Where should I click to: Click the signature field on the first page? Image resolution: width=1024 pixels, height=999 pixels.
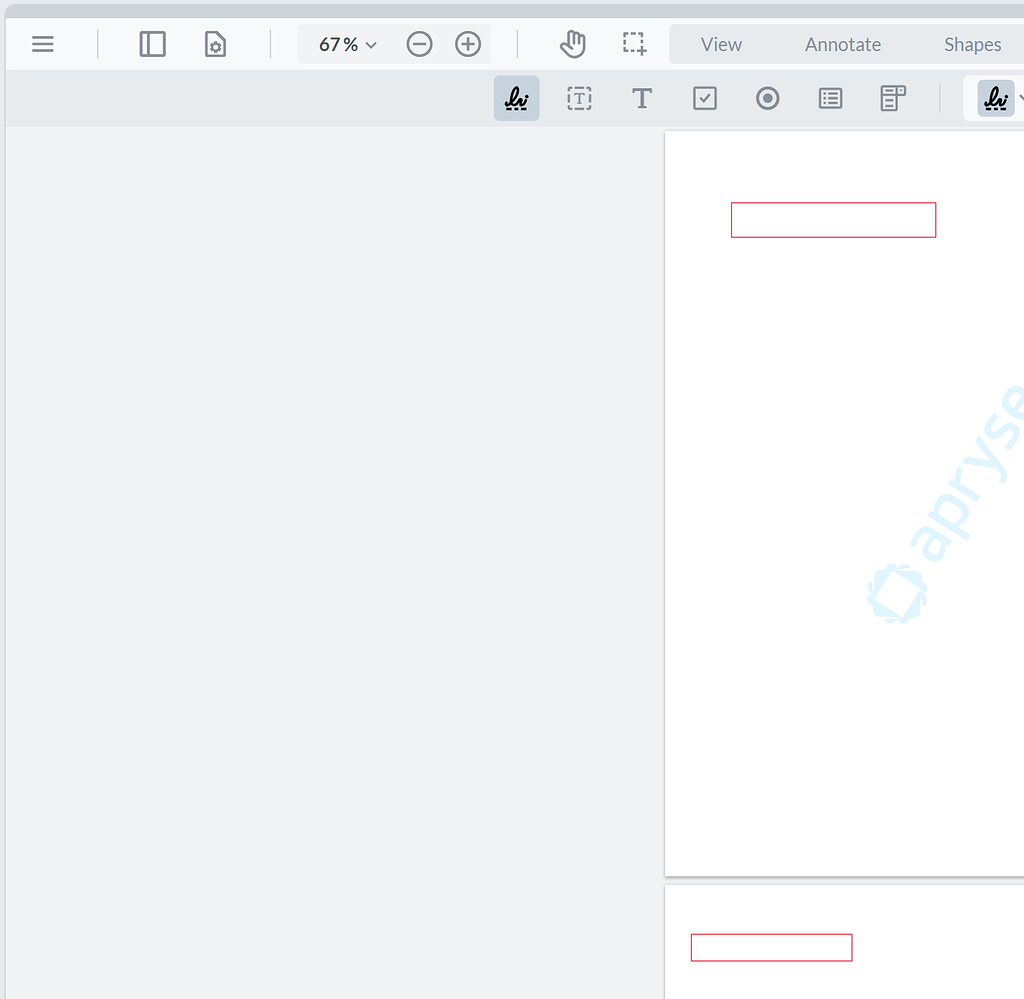tap(833, 219)
